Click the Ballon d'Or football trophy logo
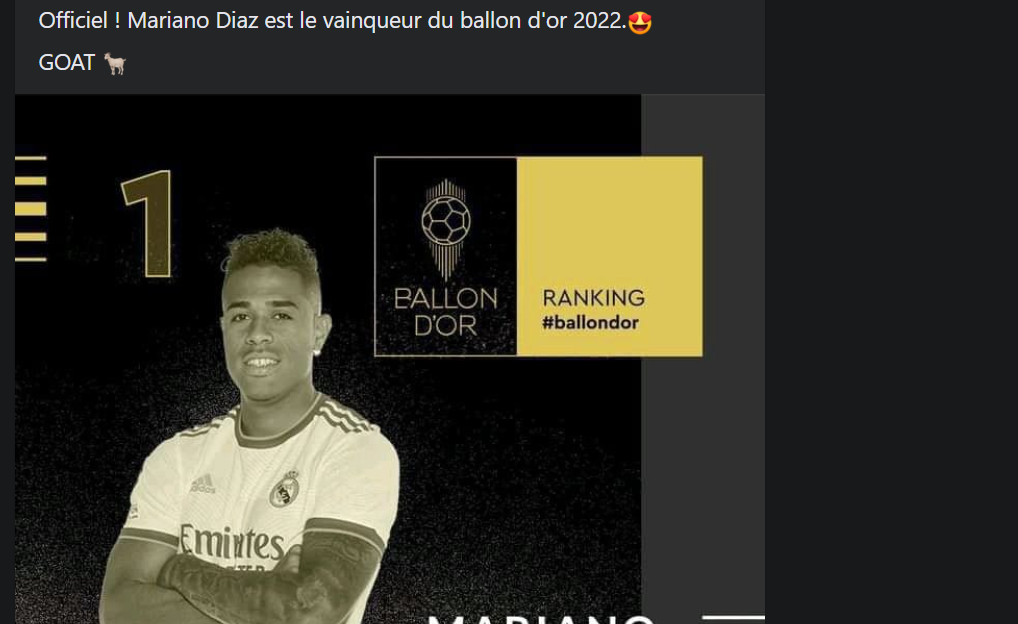Image resolution: width=1018 pixels, height=624 pixels. click(445, 229)
